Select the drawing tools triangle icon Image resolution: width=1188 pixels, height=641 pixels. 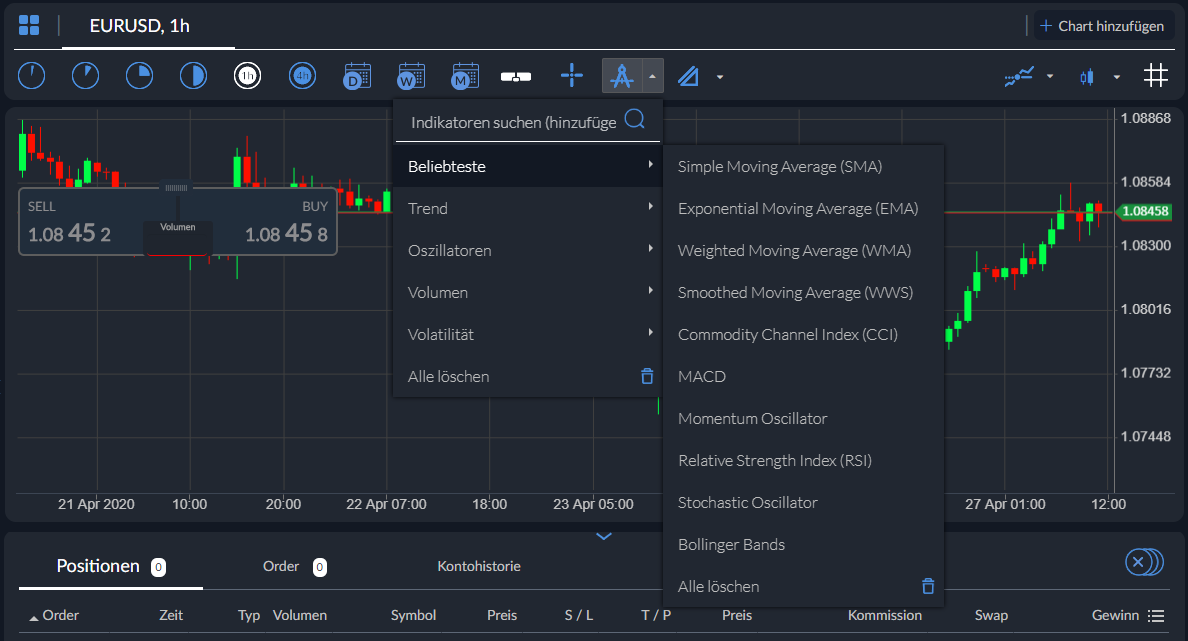(x=689, y=77)
